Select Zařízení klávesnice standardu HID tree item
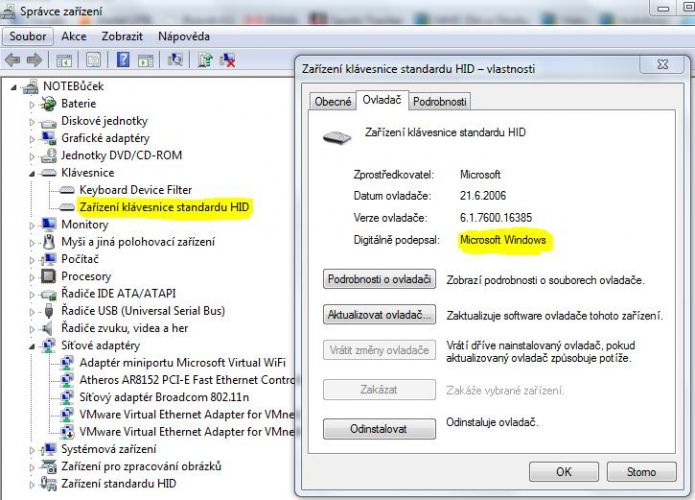695x500 pixels. pos(164,207)
